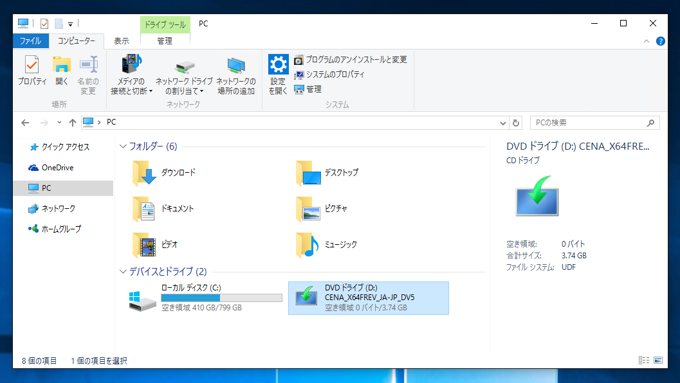The height and width of the screenshot is (383, 680).
Task: Click the 開く (Open) ribbon icon
Action: click(62, 70)
